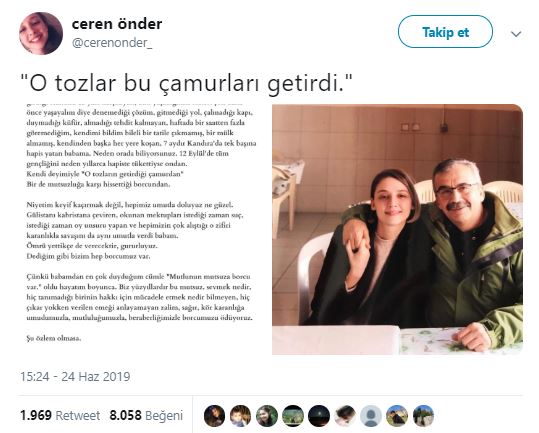Open the 15:24 - 24 Haz 2019 timestamp
The width and height of the screenshot is (539, 433).
tap(75, 376)
